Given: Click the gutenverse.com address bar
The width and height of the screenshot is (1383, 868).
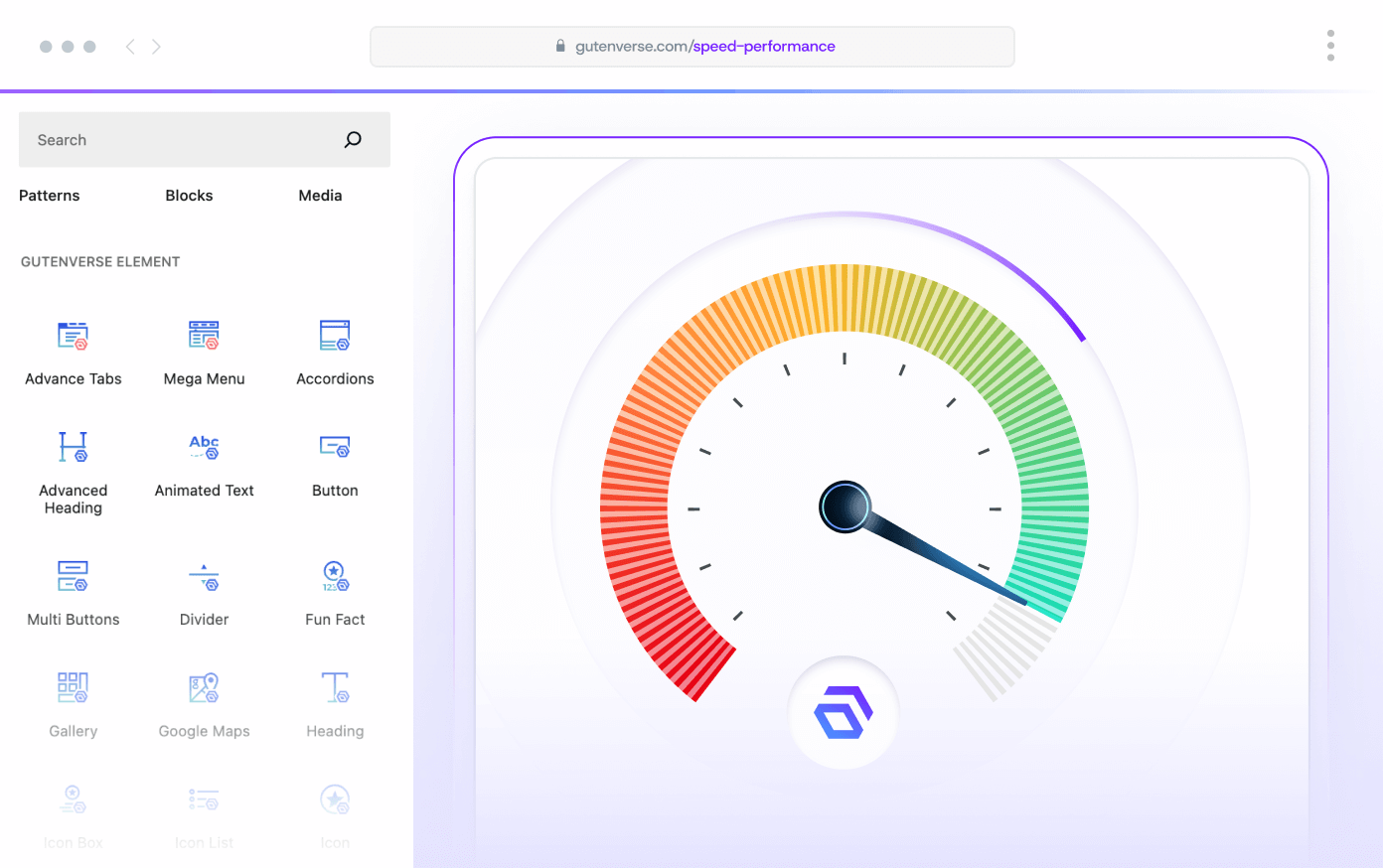Looking at the screenshot, I should point(692,47).
